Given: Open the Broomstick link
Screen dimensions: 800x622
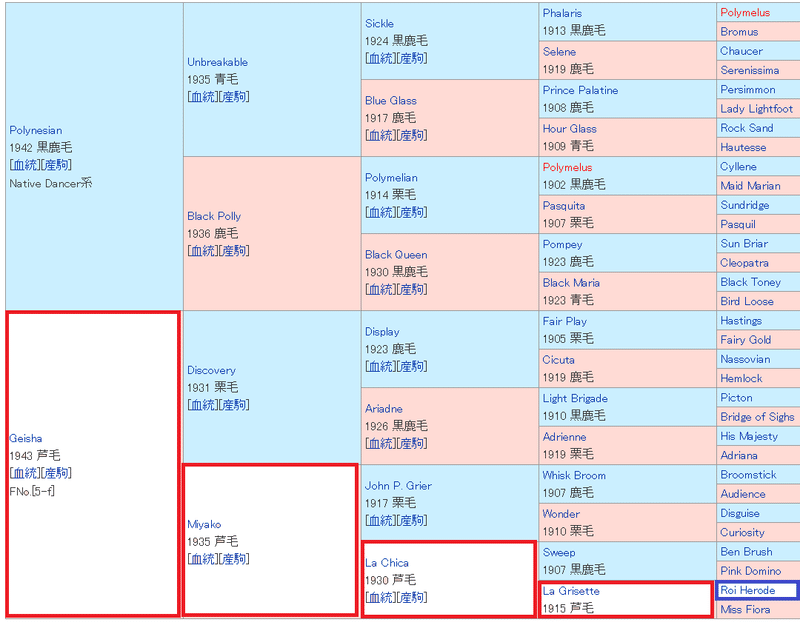Looking at the screenshot, I should coord(748,475).
